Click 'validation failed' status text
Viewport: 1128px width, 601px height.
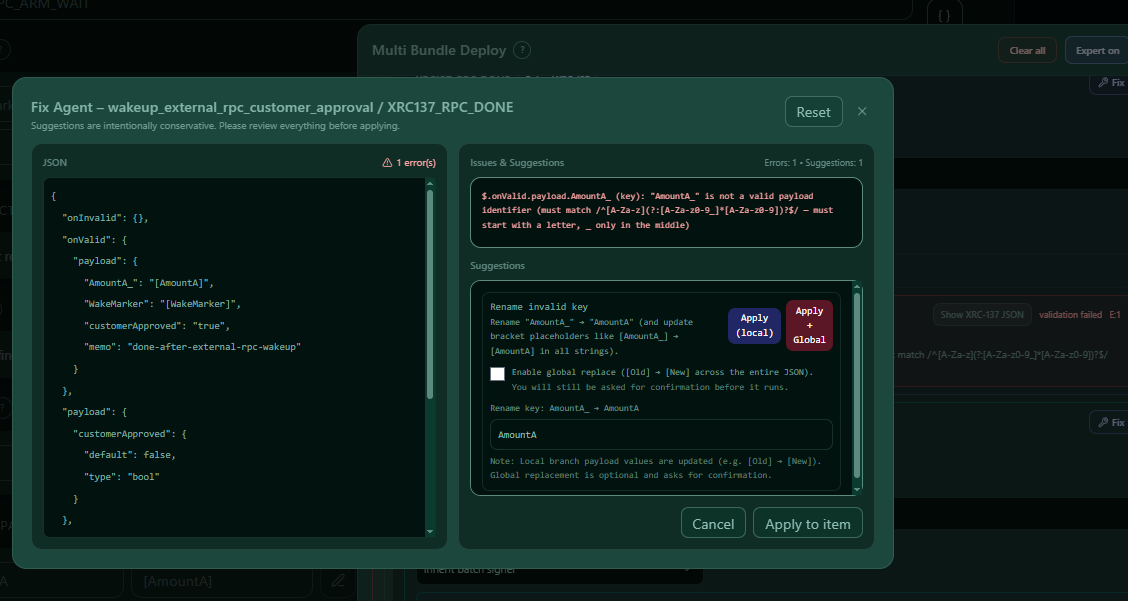point(1070,315)
